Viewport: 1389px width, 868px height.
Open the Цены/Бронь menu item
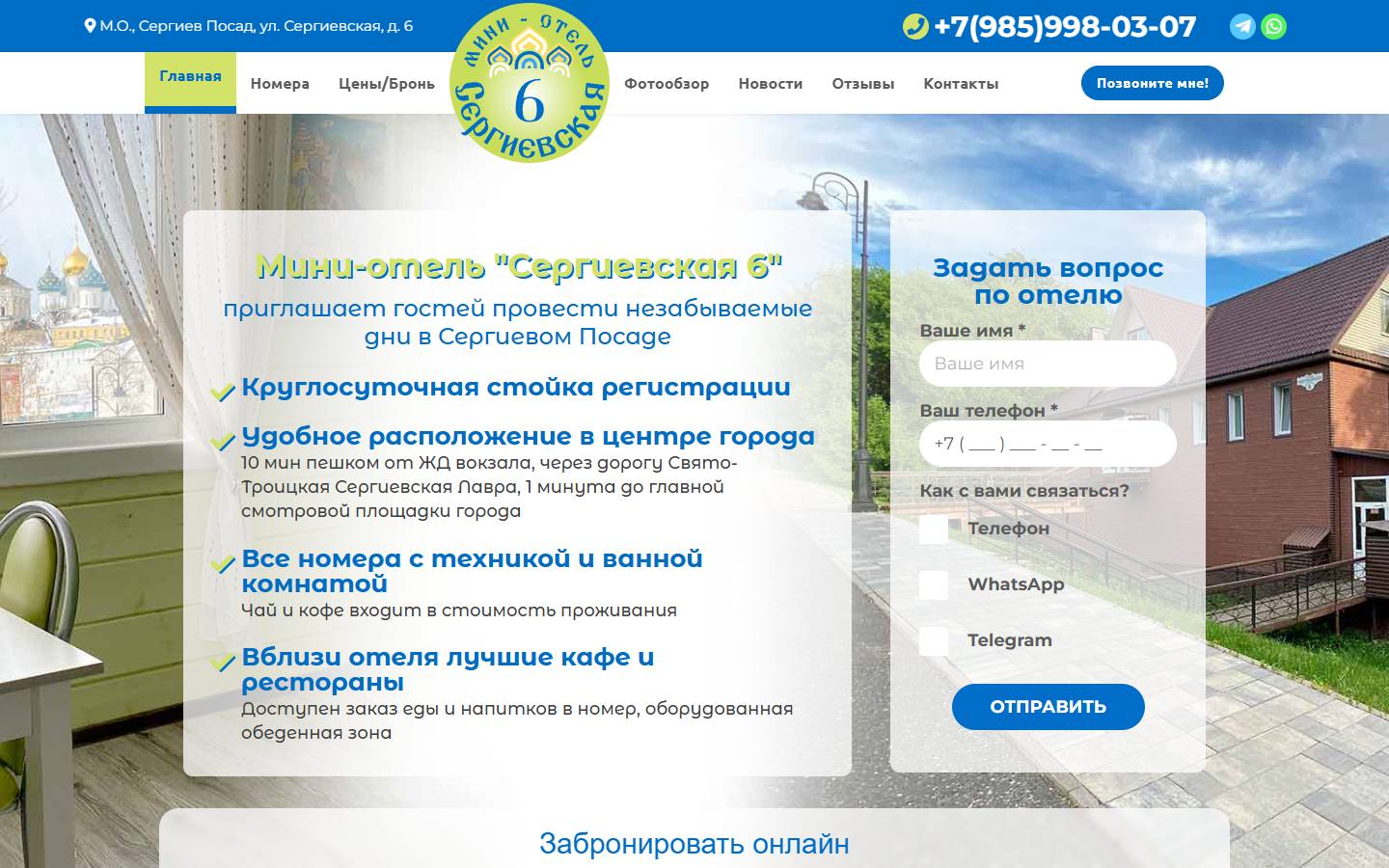[387, 83]
